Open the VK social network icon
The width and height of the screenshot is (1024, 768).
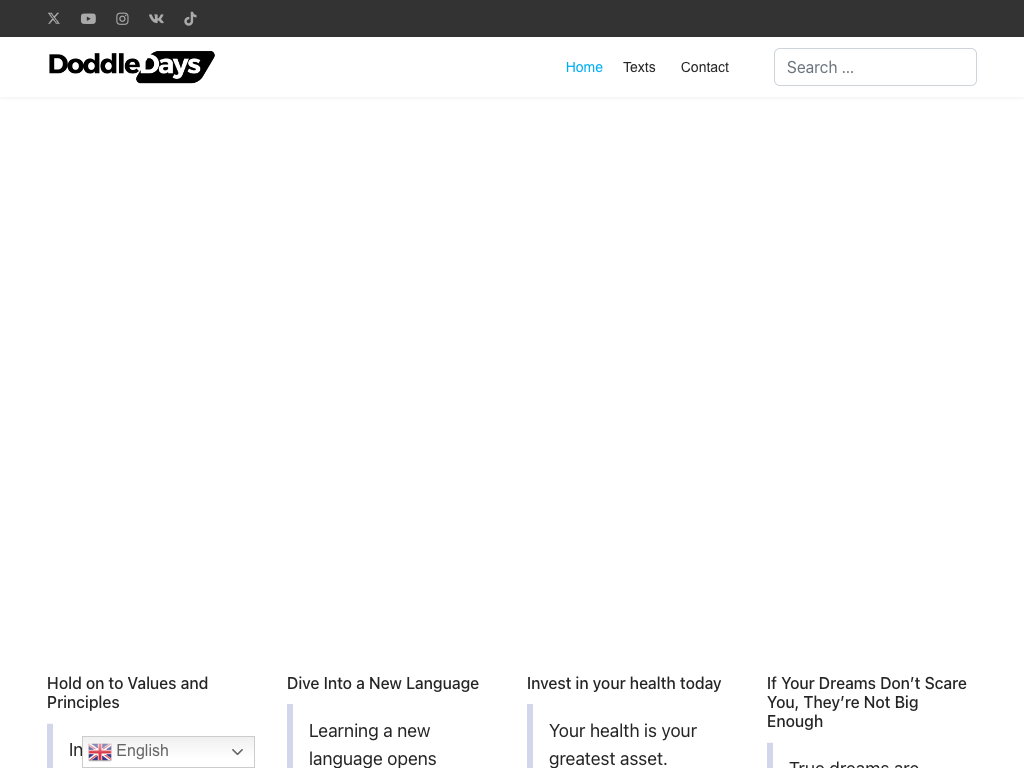(156, 18)
